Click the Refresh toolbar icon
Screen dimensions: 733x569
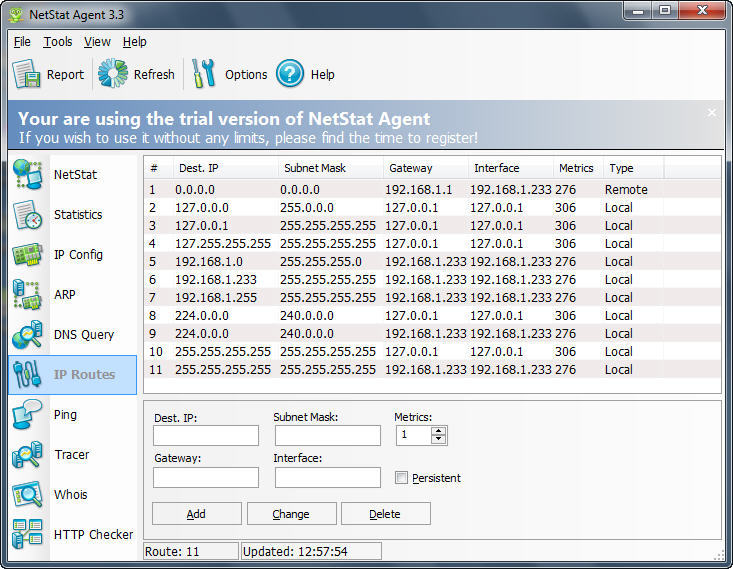[x=113, y=73]
